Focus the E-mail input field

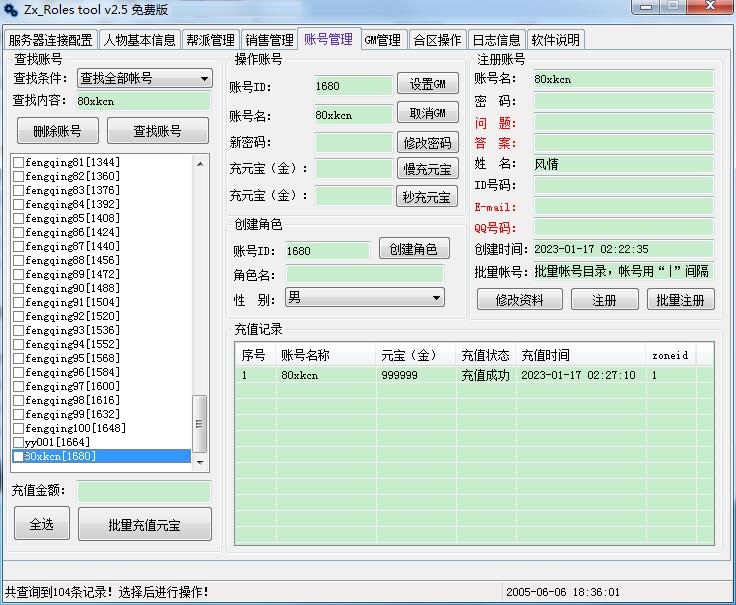(623, 207)
